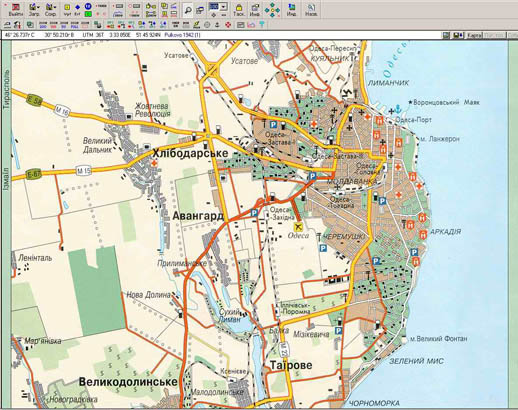The width and height of the screenshot is (518, 410).
Task: Click the Великодолинське map label
Action: tap(128, 382)
